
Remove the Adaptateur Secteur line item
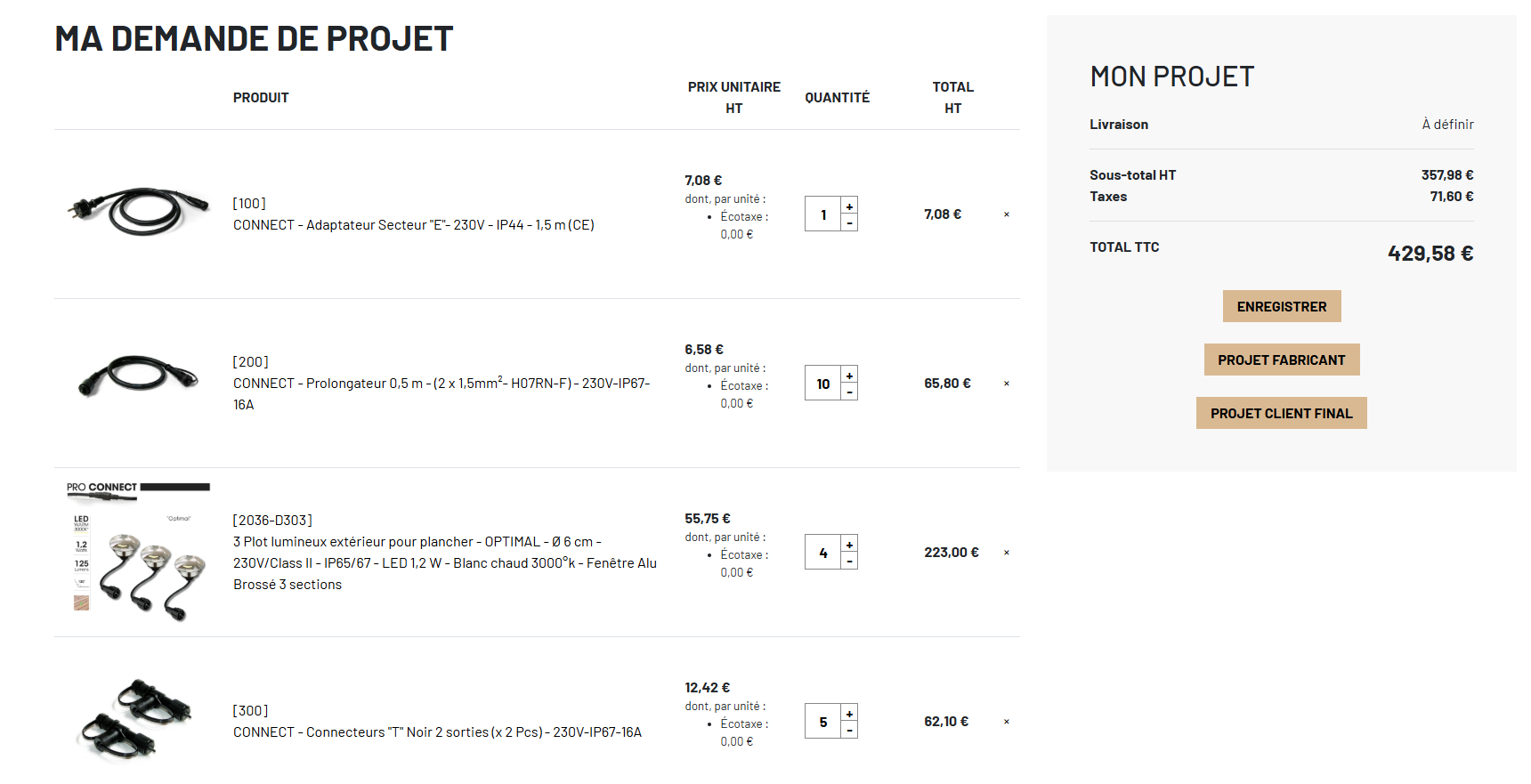[x=1007, y=214]
